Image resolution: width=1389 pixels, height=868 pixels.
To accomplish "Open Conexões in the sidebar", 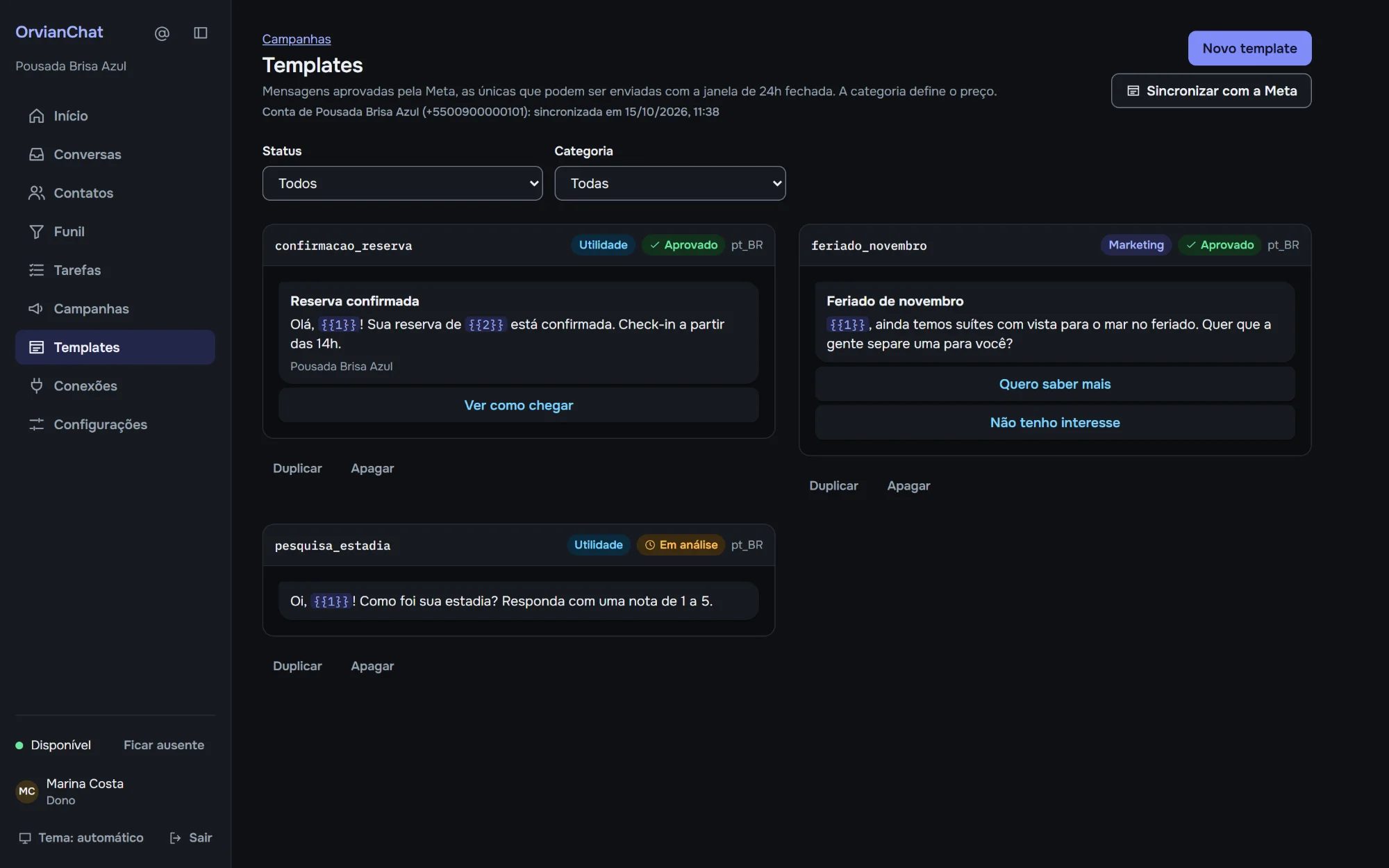I will tap(115, 385).
